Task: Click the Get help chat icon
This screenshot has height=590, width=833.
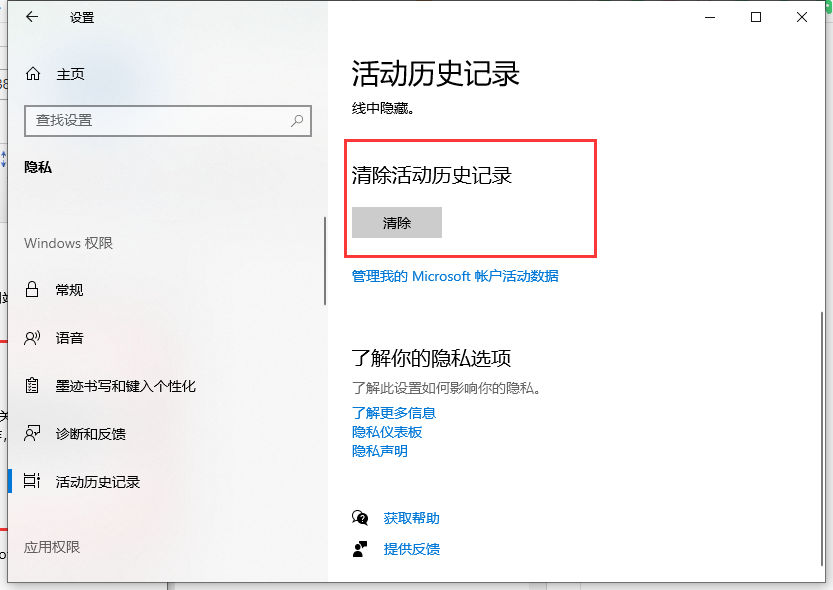Action: pyautogui.click(x=360, y=518)
